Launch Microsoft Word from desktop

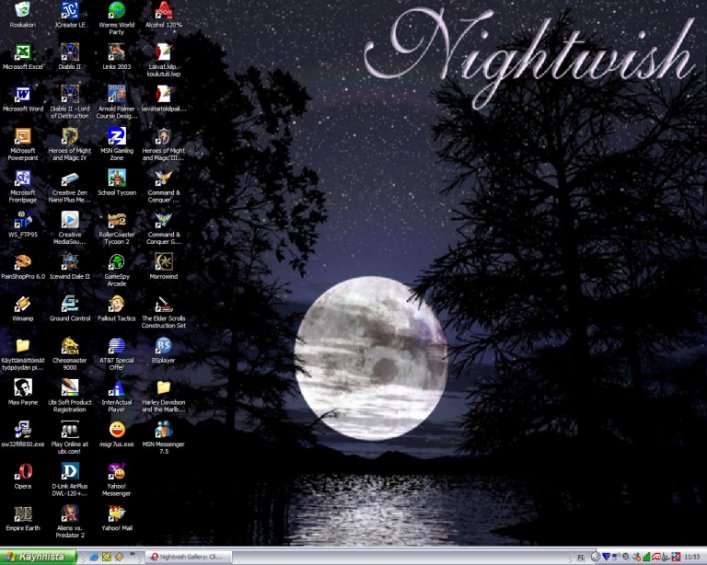tap(23, 94)
